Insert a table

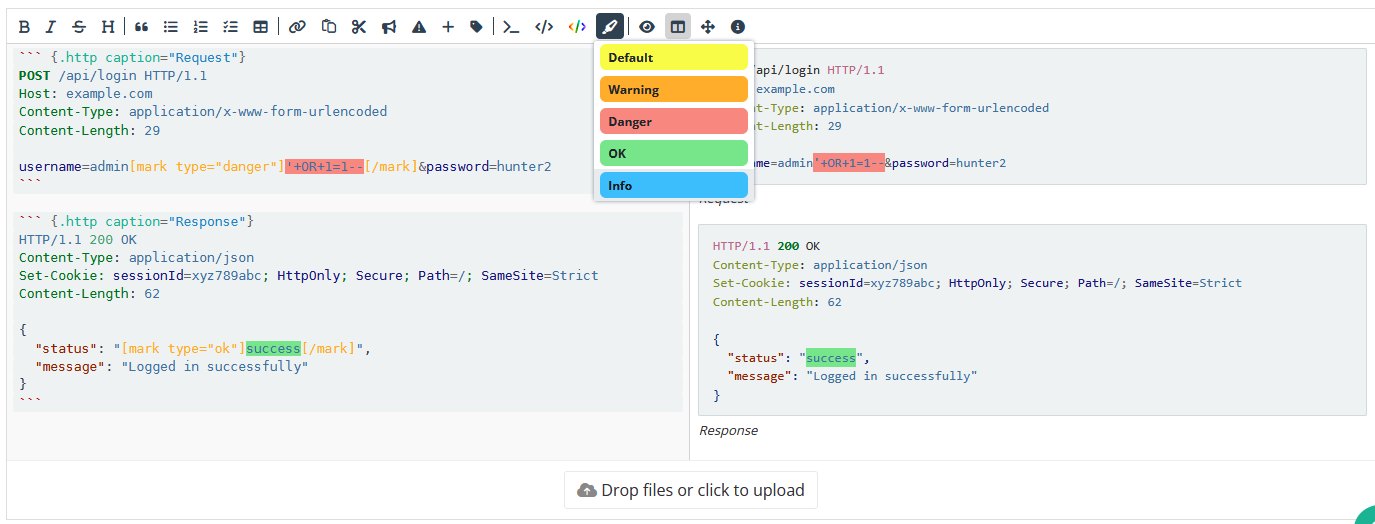pyautogui.click(x=260, y=27)
